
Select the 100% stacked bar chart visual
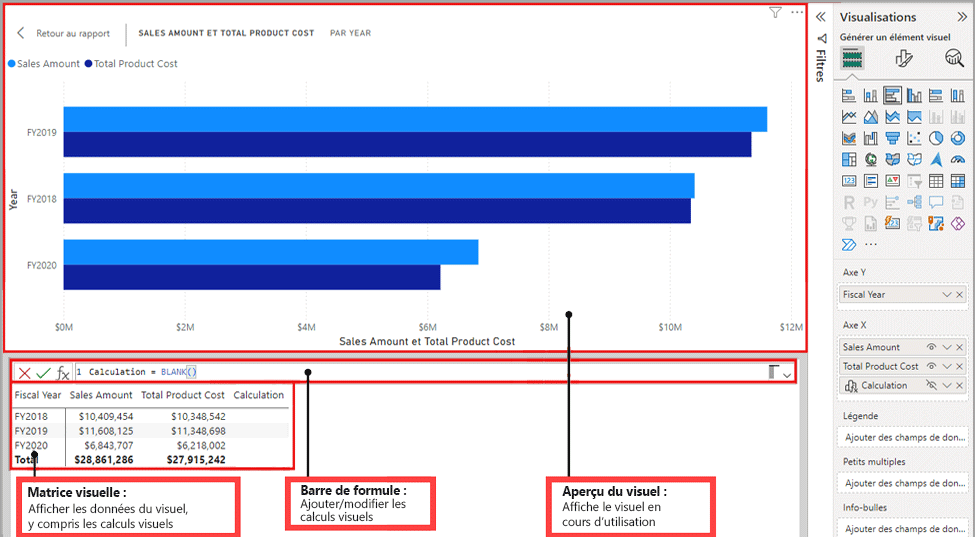click(x=936, y=96)
